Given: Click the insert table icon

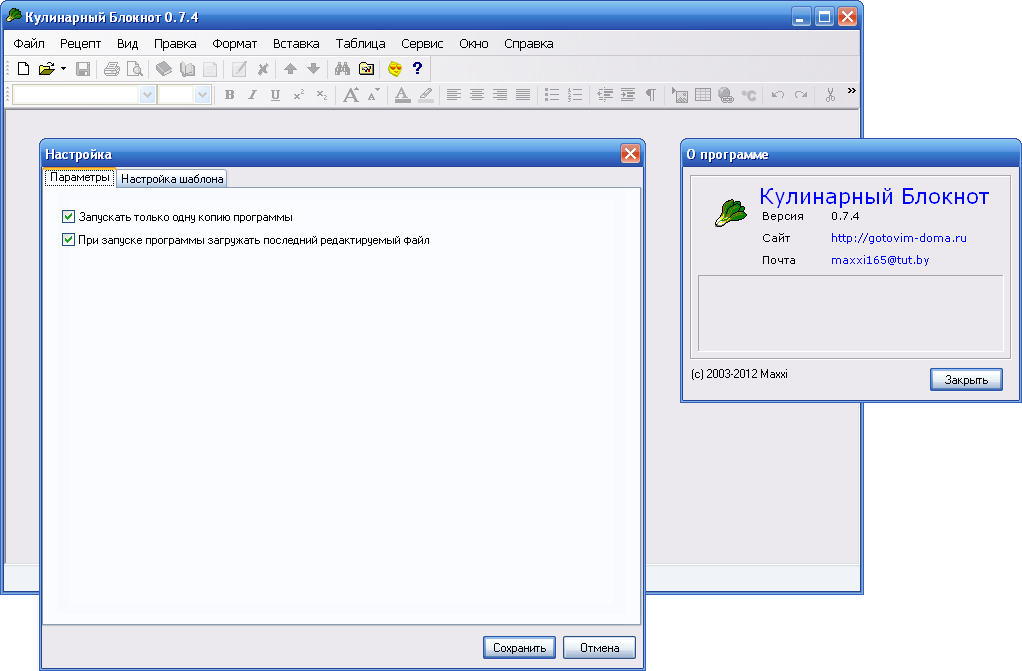Looking at the screenshot, I should (x=703, y=95).
